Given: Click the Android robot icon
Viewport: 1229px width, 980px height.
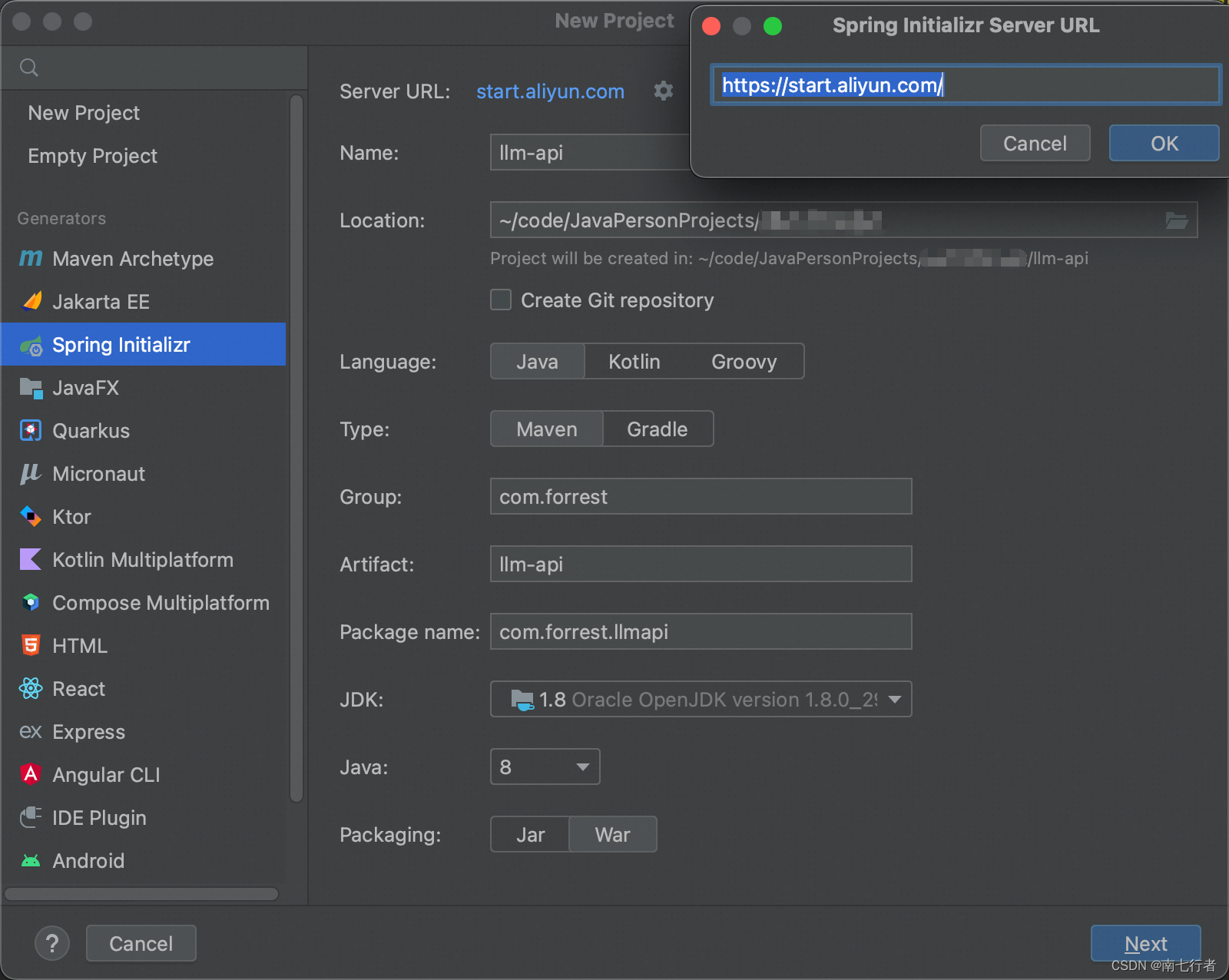Looking at the screenshot, I should (31, 860).
